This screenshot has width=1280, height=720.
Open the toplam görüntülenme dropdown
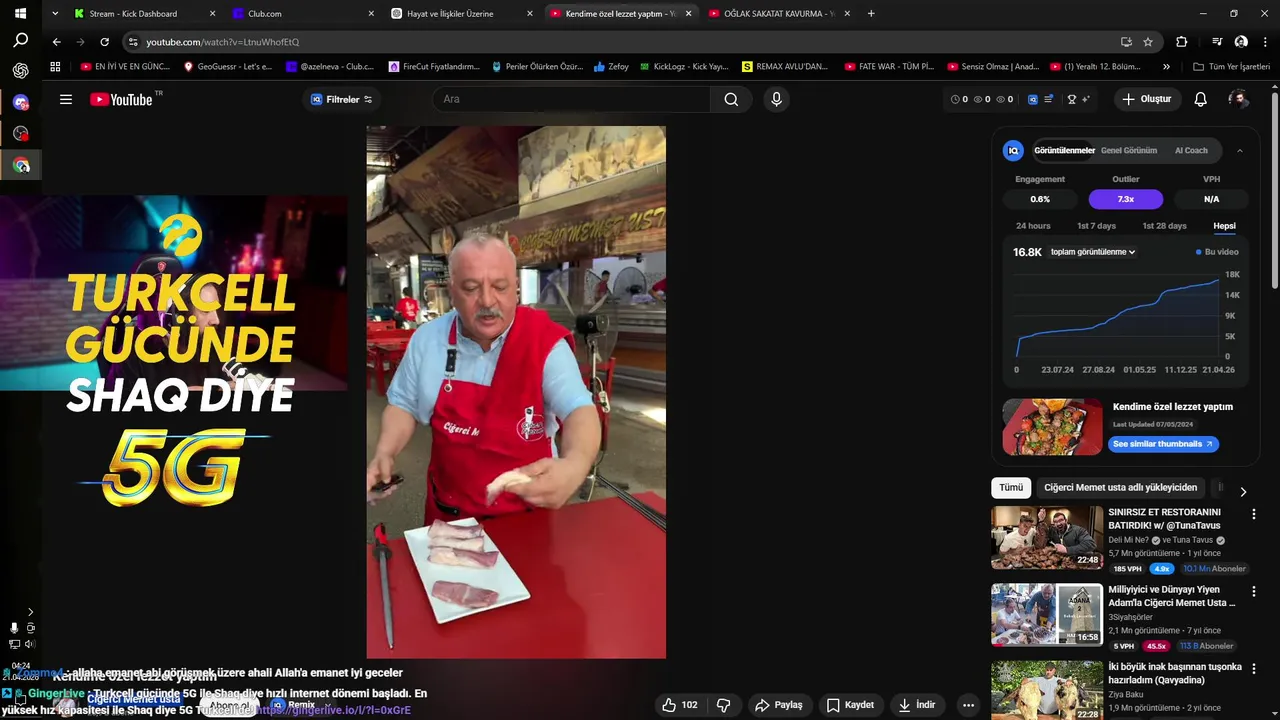click(1092, 252)
